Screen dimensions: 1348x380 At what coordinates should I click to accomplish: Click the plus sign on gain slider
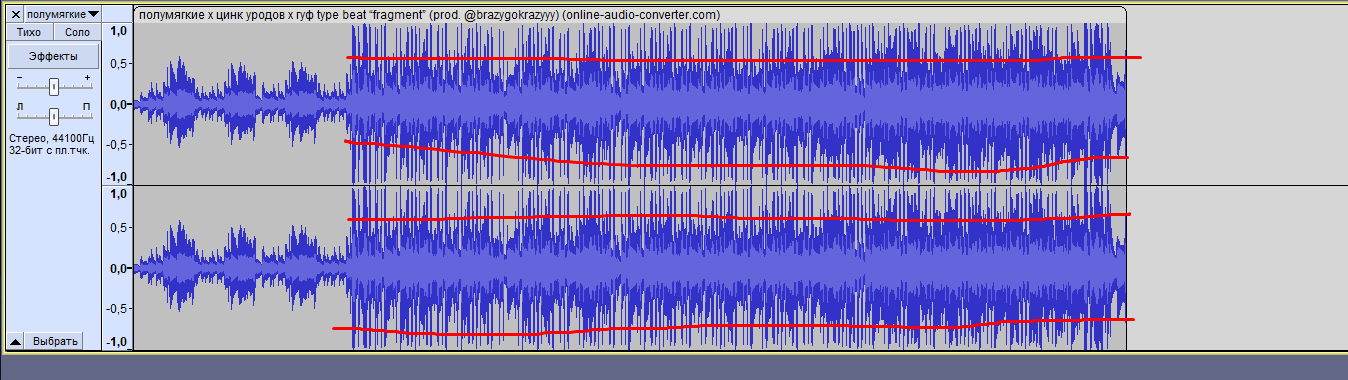pos(87,78)
